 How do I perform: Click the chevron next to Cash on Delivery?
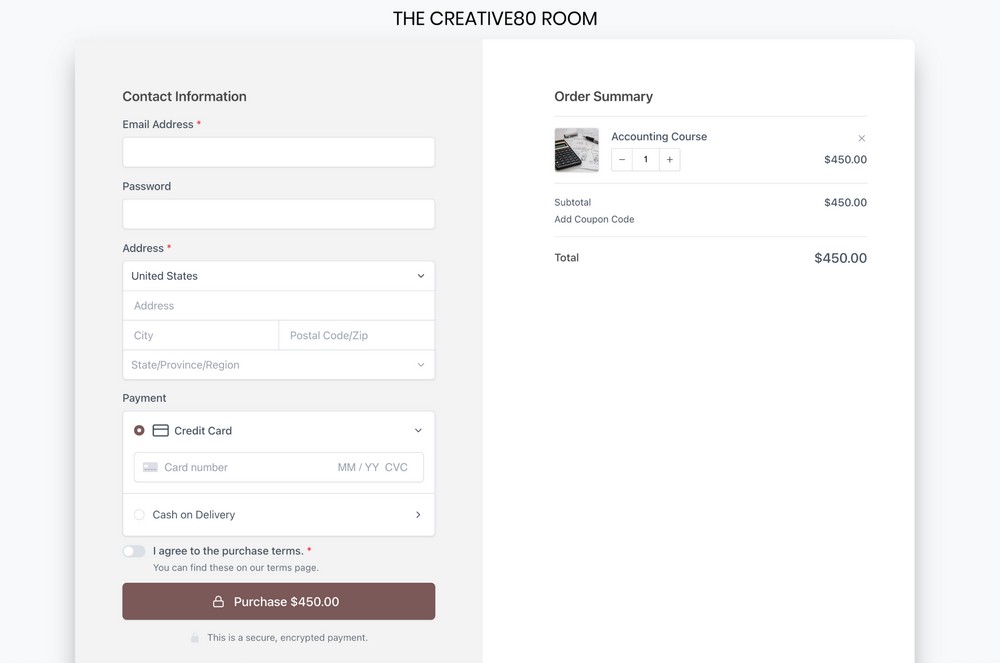click(419, 514)
